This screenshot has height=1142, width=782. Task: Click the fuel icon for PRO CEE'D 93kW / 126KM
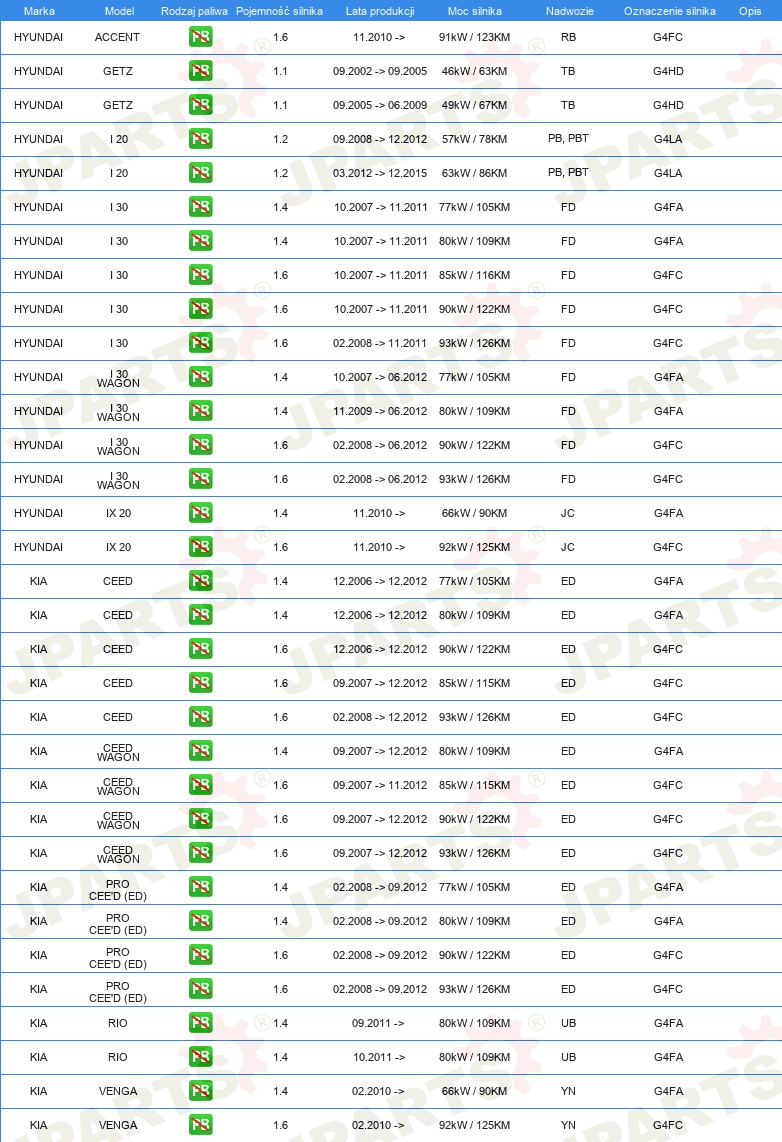pyautogui.click(x=200, y=988)
